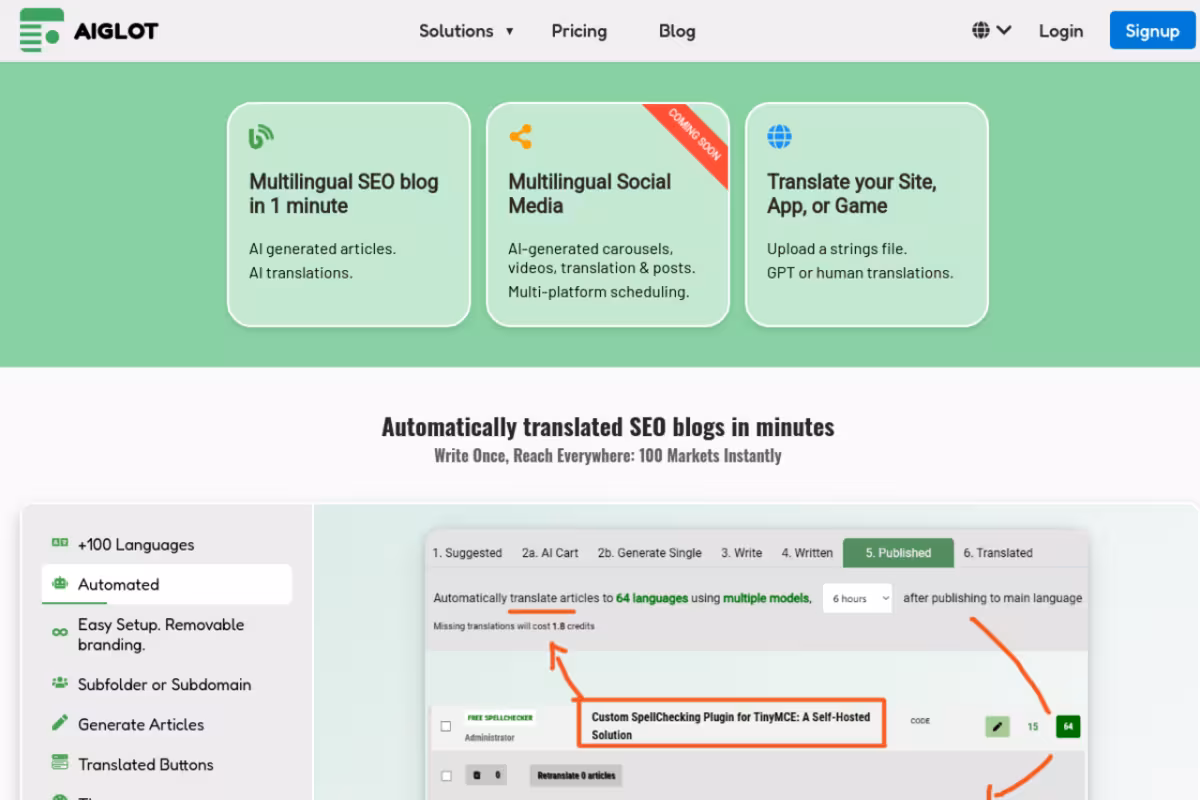Click the blue globe icon on Translate card
The height and width of the screenshot is (800, 1200).
[779, 137]
